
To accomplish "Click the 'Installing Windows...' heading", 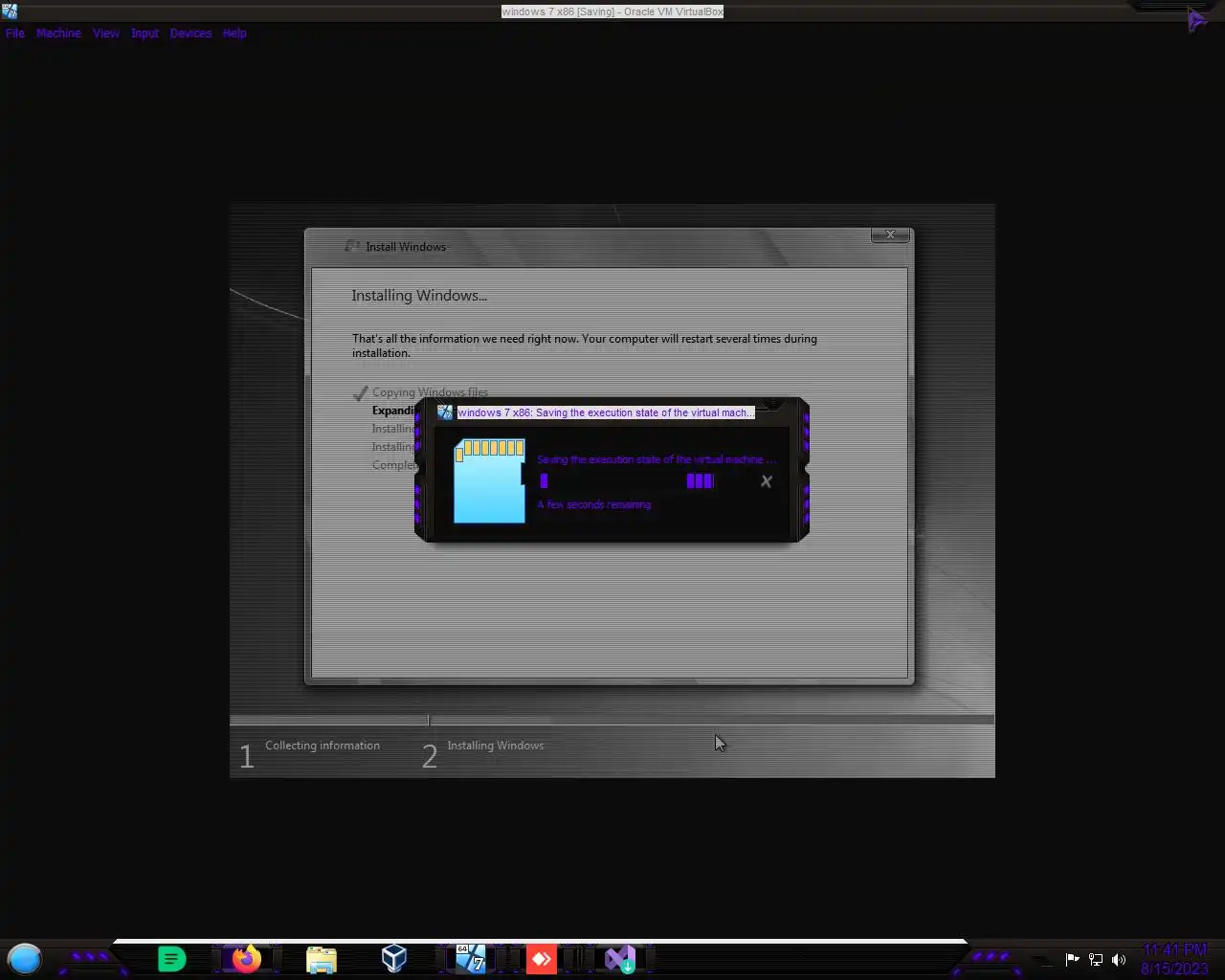I will click(419, 296).
